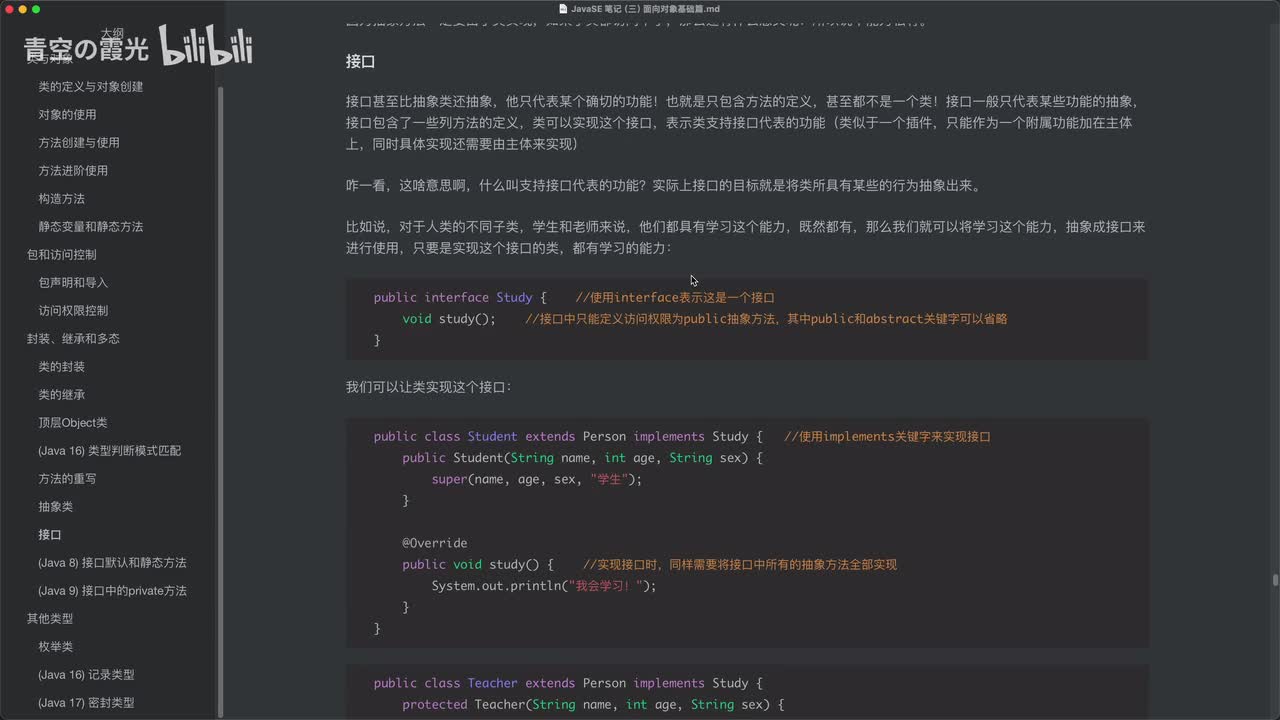Open outline item 类的定义与对象创建

click(x=90, y=87)
